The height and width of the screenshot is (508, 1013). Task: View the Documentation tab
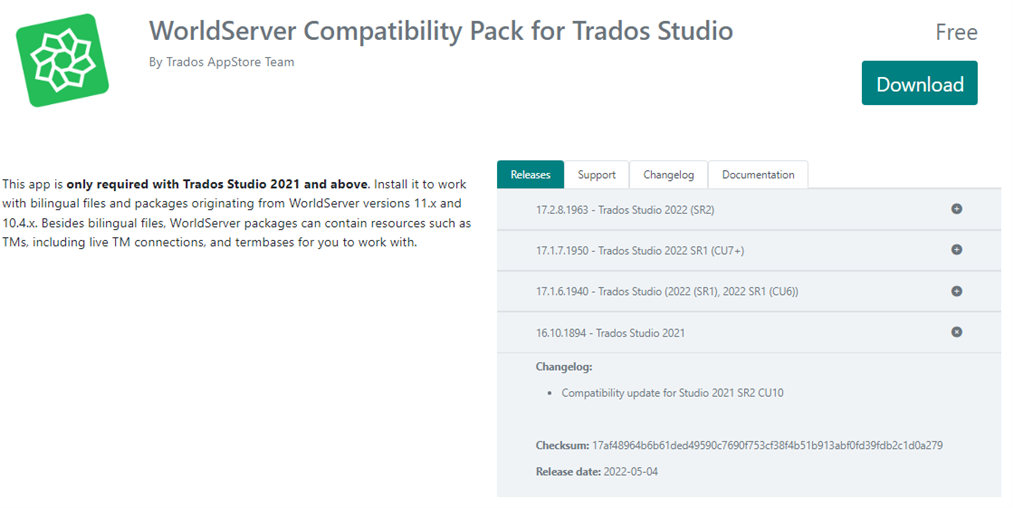(x=758, y=175)
